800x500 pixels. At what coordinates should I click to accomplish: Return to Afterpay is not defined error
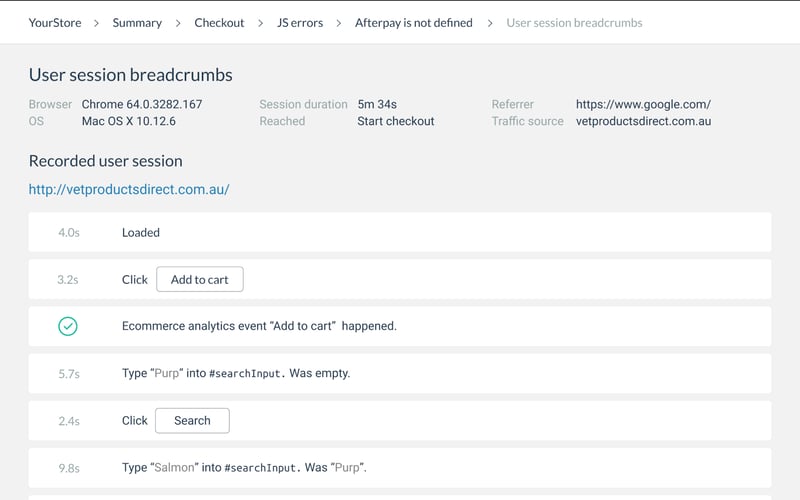tap(414, 23)
